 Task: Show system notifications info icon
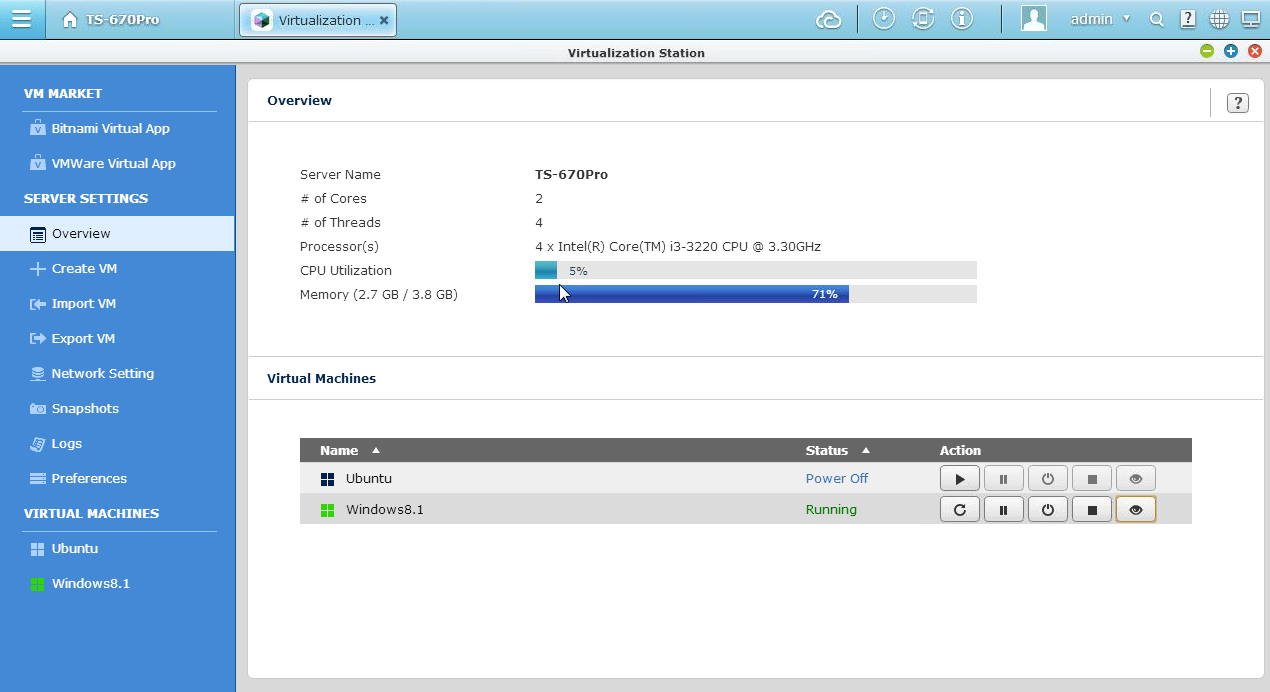click(962, 19)
